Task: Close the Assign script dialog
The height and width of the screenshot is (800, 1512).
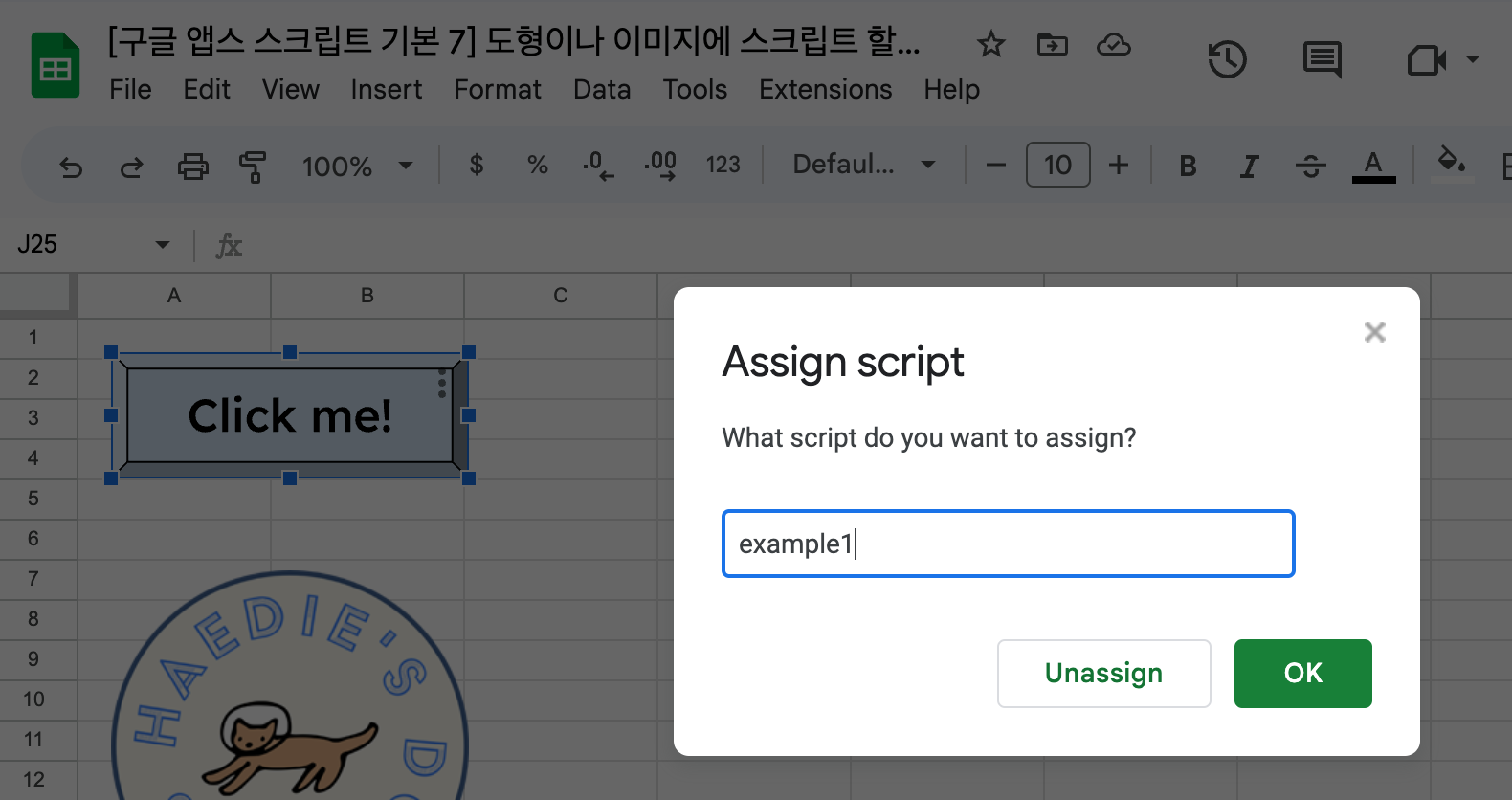Action: tap(1375, 332)
